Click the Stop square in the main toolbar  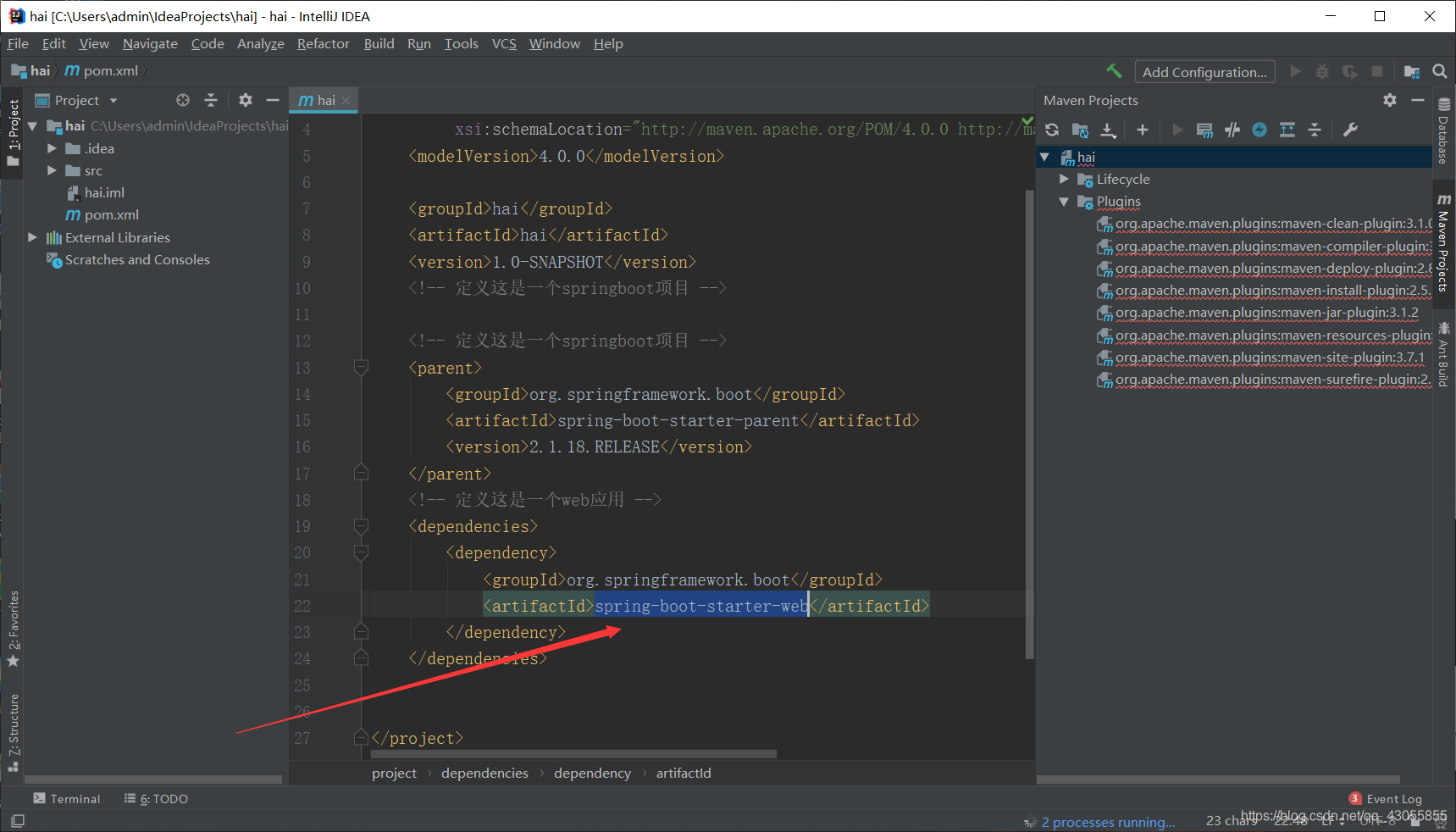(x=1377, y=72)
